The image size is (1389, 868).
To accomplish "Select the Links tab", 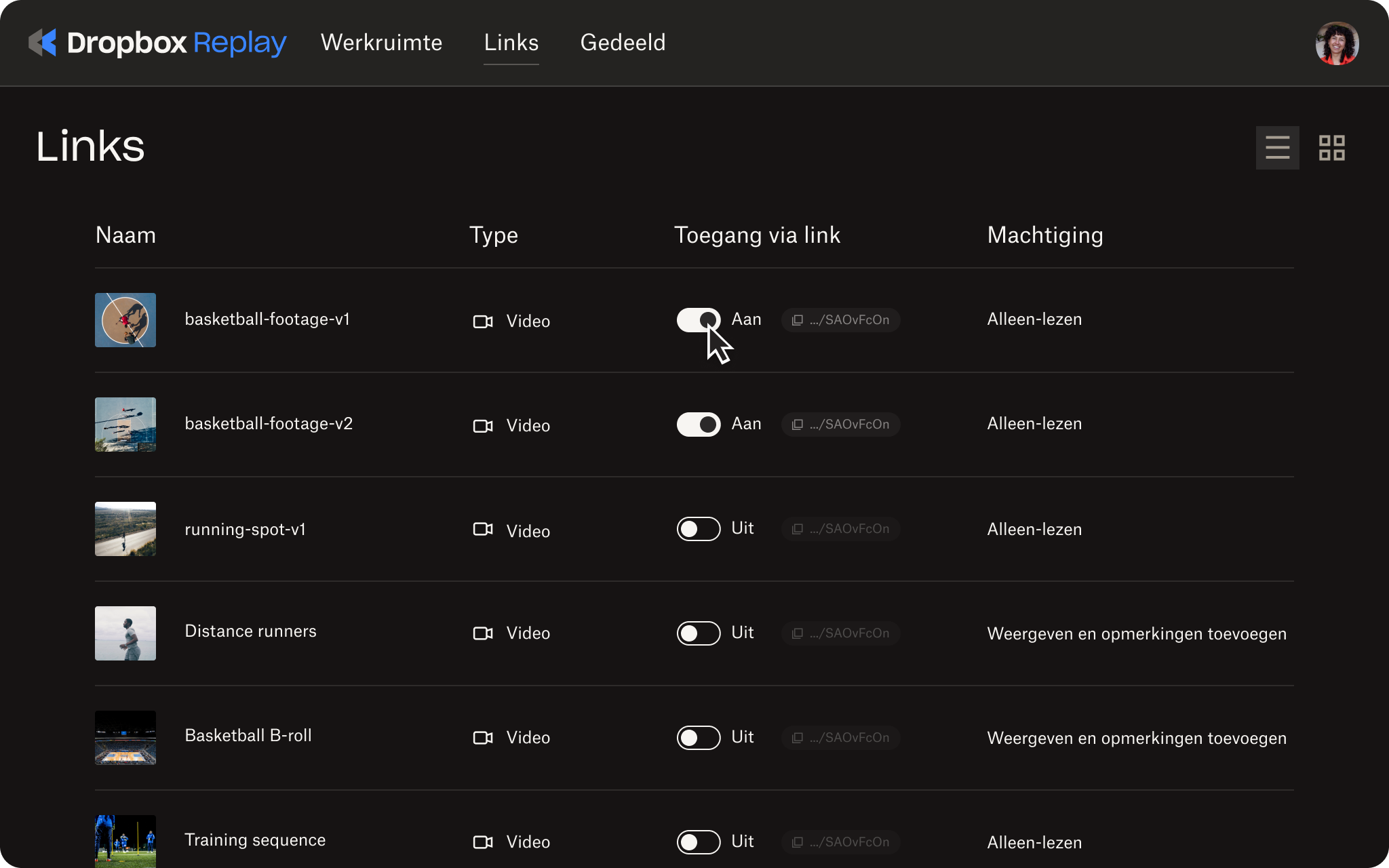I will tap(511, 43).
